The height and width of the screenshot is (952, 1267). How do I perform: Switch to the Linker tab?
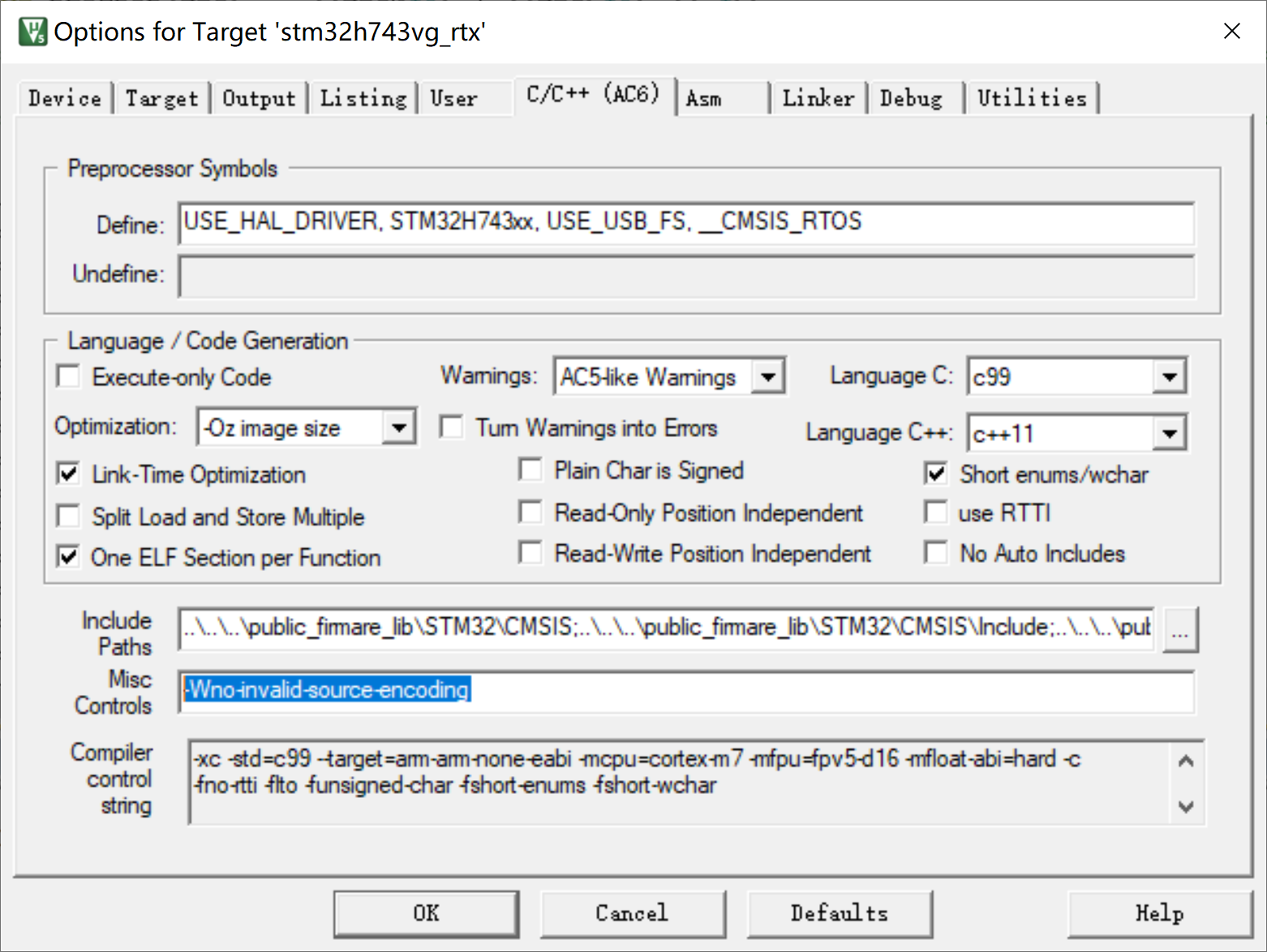coord(818,97)
